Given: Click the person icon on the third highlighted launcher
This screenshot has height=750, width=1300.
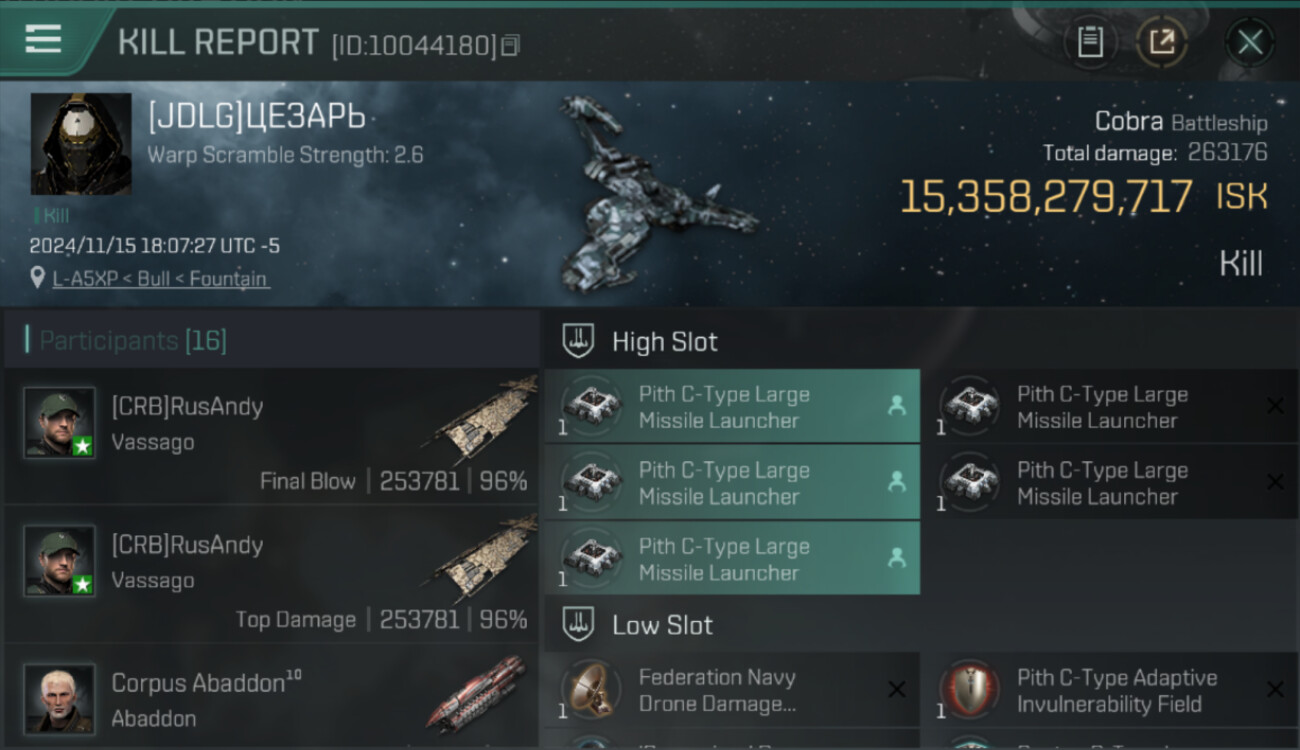Looking at the screenshot, I should click(896, 559).
